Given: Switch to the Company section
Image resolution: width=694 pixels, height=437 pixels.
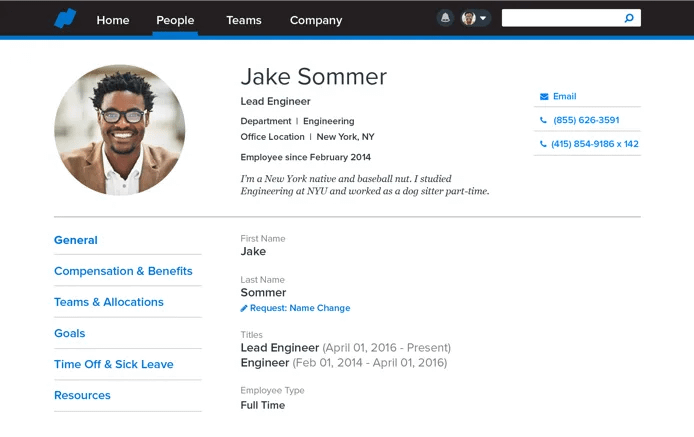Looking at the screenshot, I should (x=316, y=20).
